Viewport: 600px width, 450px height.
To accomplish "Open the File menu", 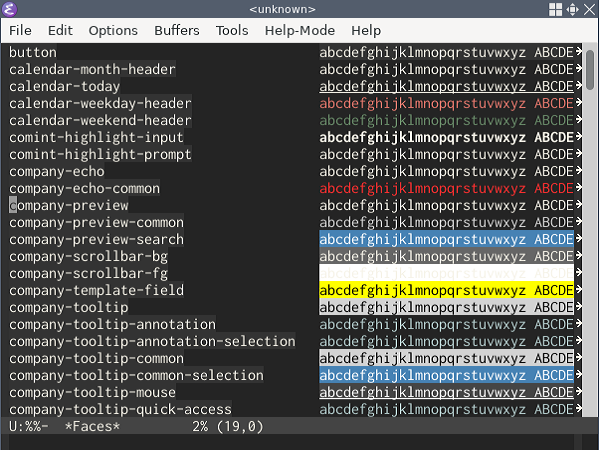I will 20,30.
